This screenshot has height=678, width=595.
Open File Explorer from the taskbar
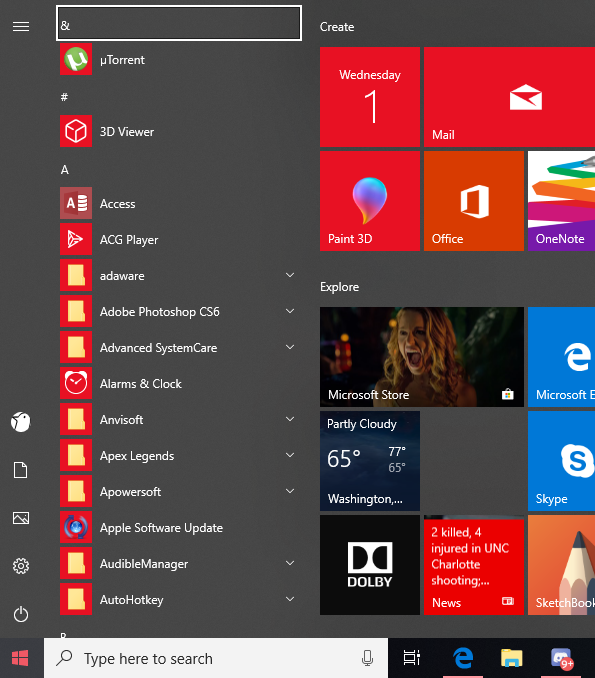click(512, 658)
